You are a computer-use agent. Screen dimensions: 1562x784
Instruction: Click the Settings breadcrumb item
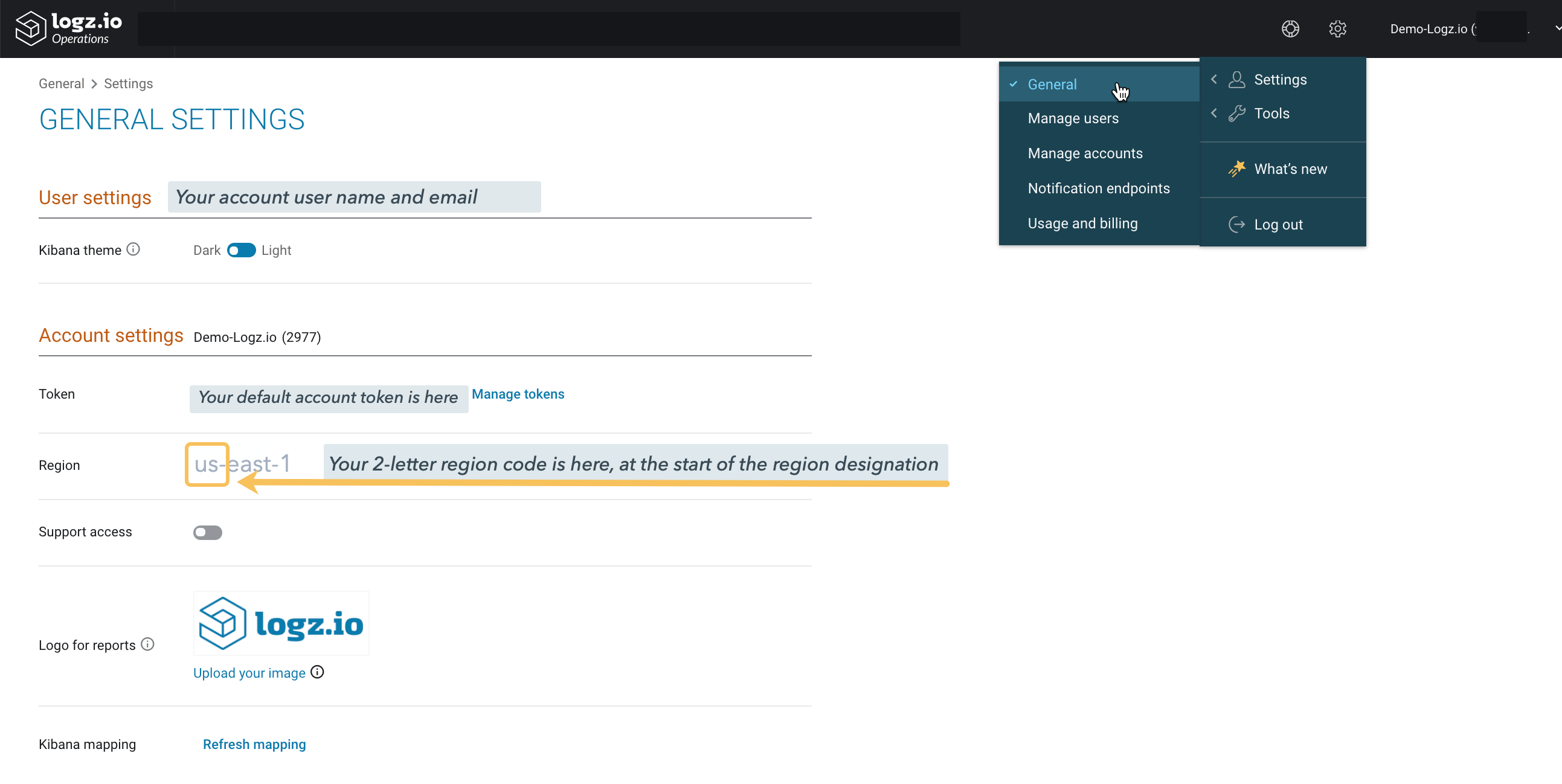128,84
